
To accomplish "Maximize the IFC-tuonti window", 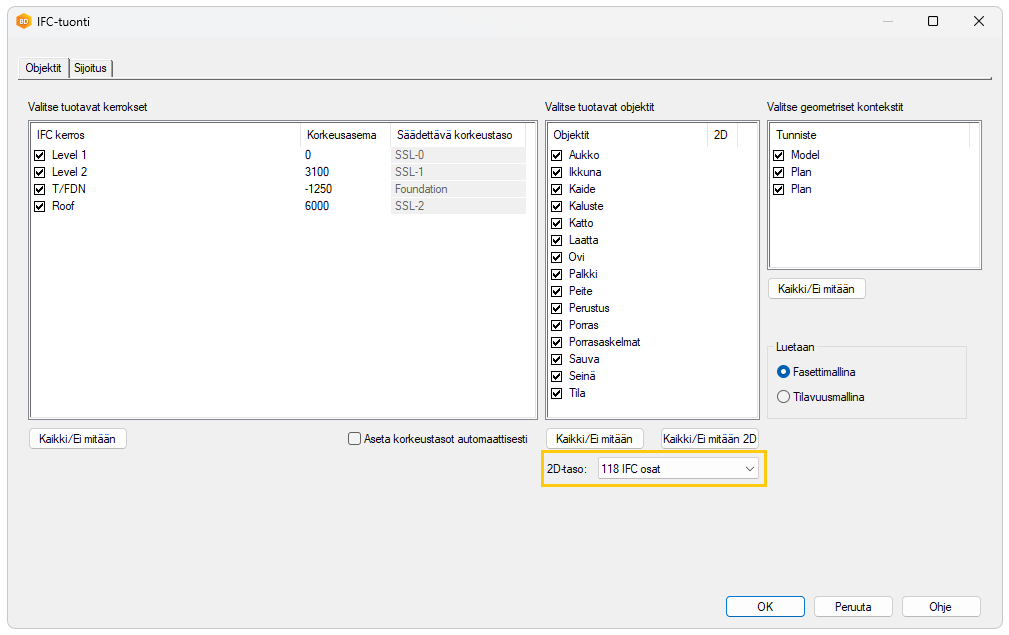I will (933, 21).
